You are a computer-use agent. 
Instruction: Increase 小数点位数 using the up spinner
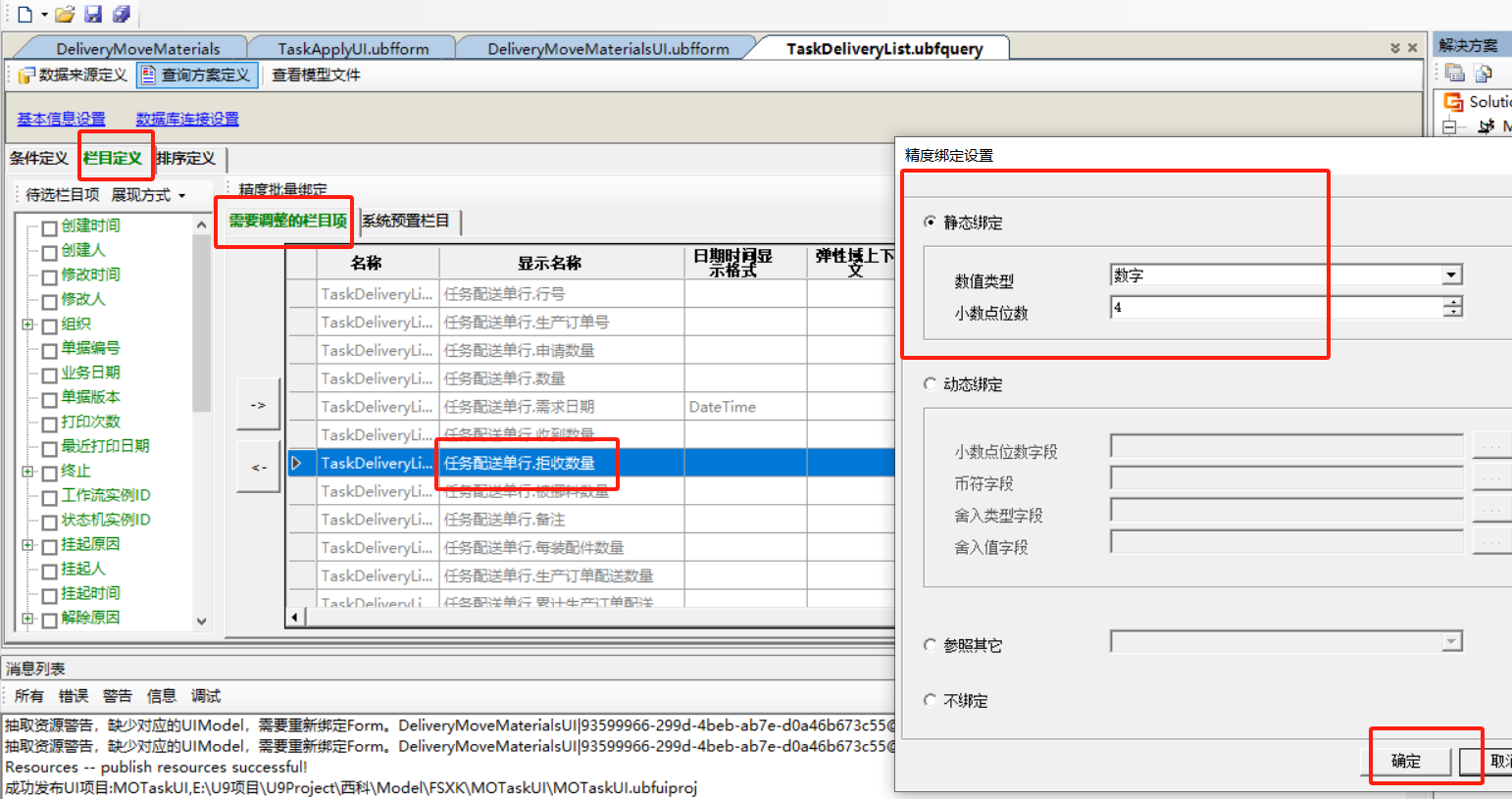click(1452, 301)
